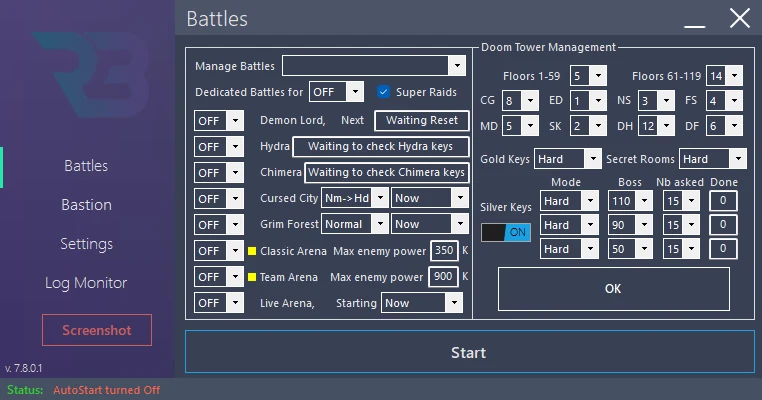762x400 pixels.
Task: Click the Doom Tower Management heading
Action: 548,47
